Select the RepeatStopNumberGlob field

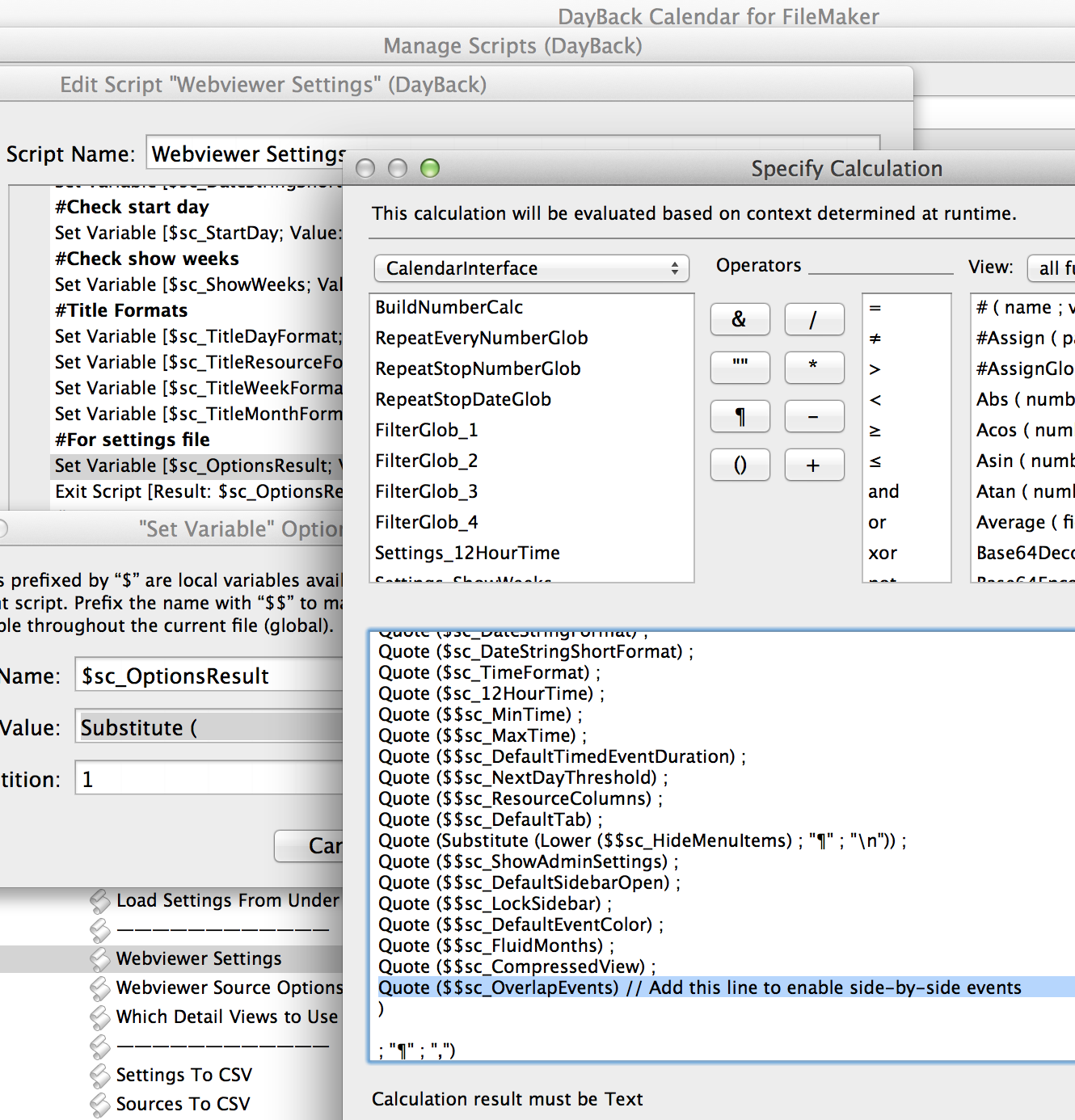[478, 368]
